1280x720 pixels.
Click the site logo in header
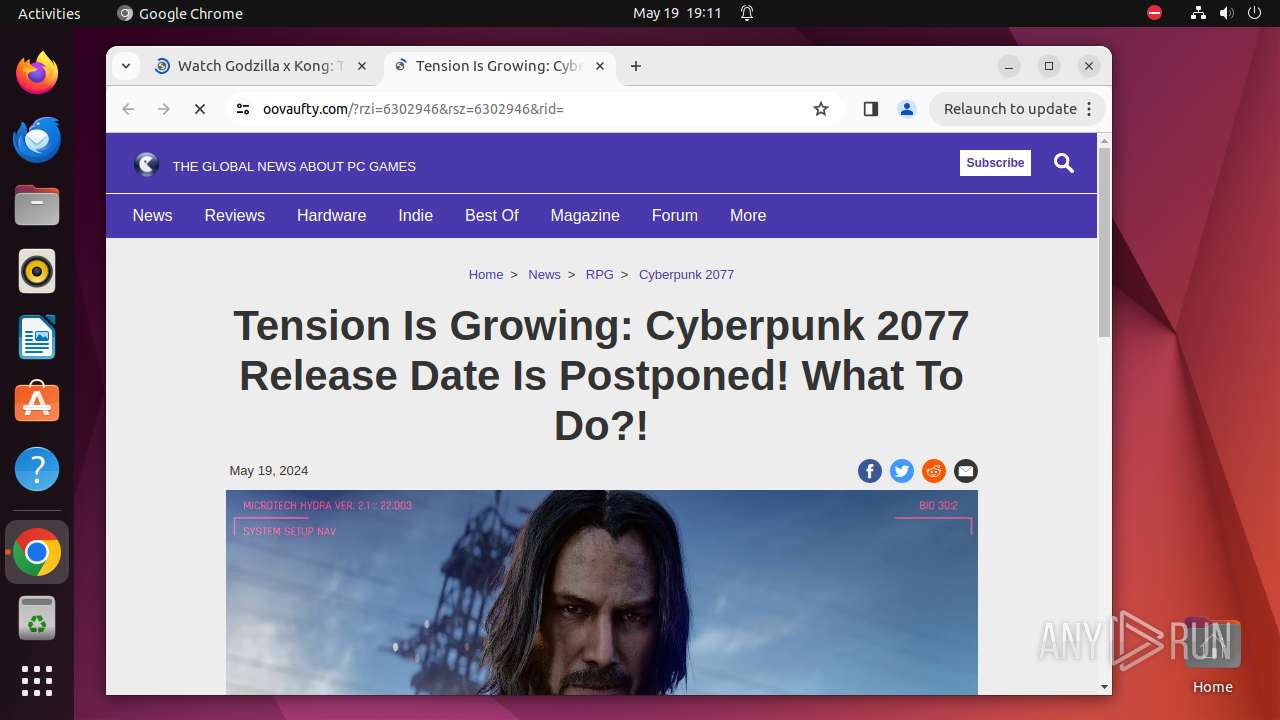click(x=147, y=165)
